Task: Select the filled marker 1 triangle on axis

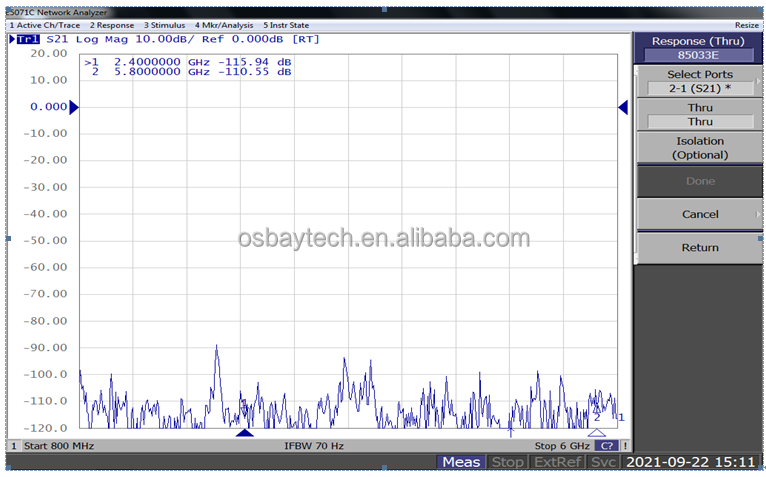Action: (x=244, y=433)
